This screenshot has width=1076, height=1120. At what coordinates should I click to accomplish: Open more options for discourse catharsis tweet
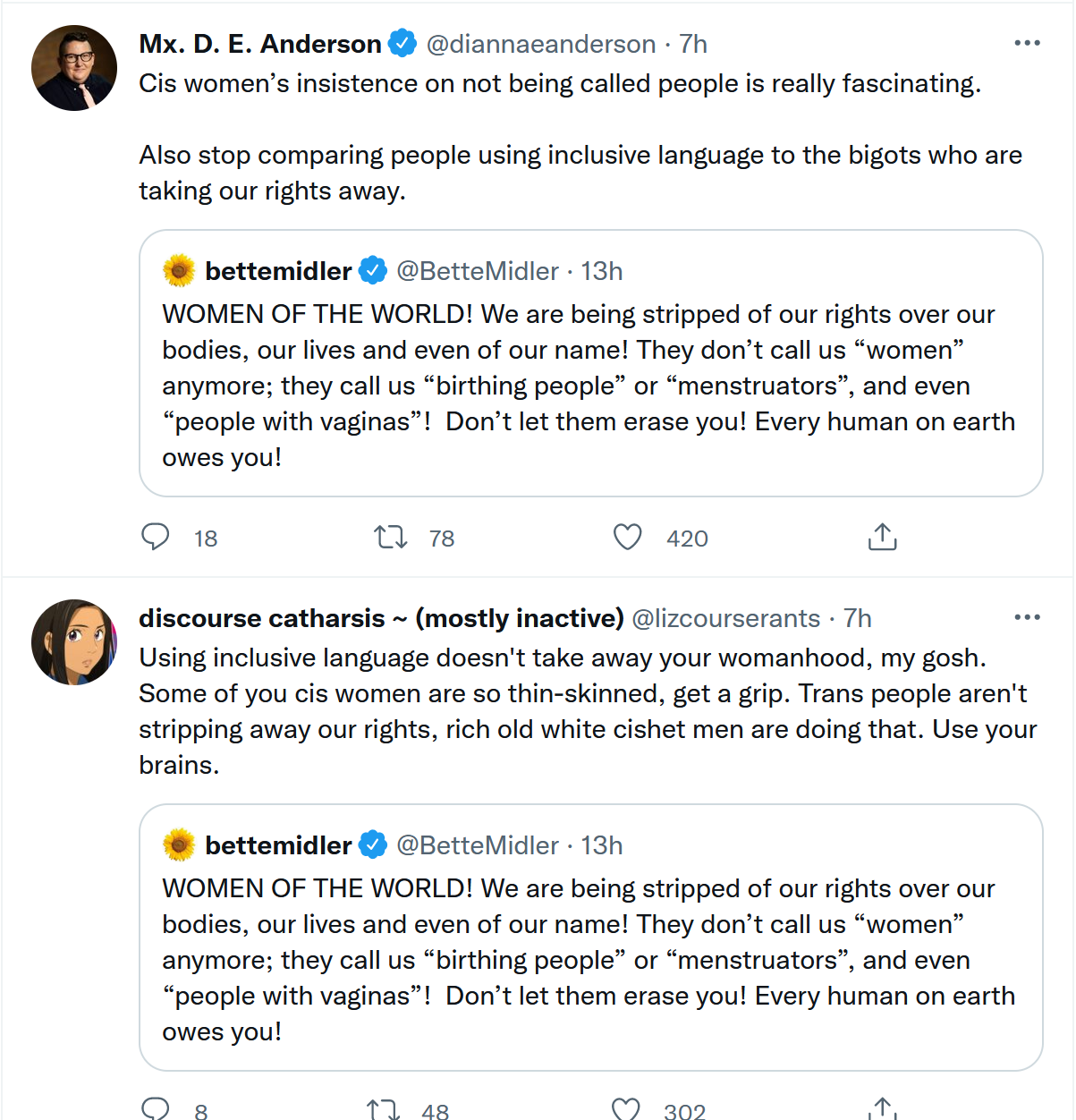point(1027,617)
